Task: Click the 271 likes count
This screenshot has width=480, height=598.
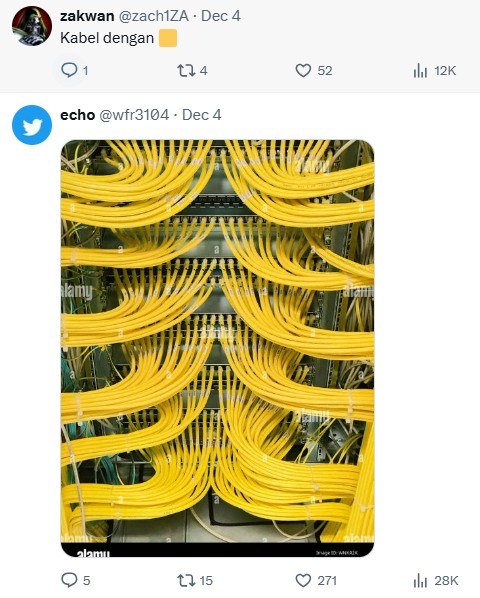Action: pos(327,580)
